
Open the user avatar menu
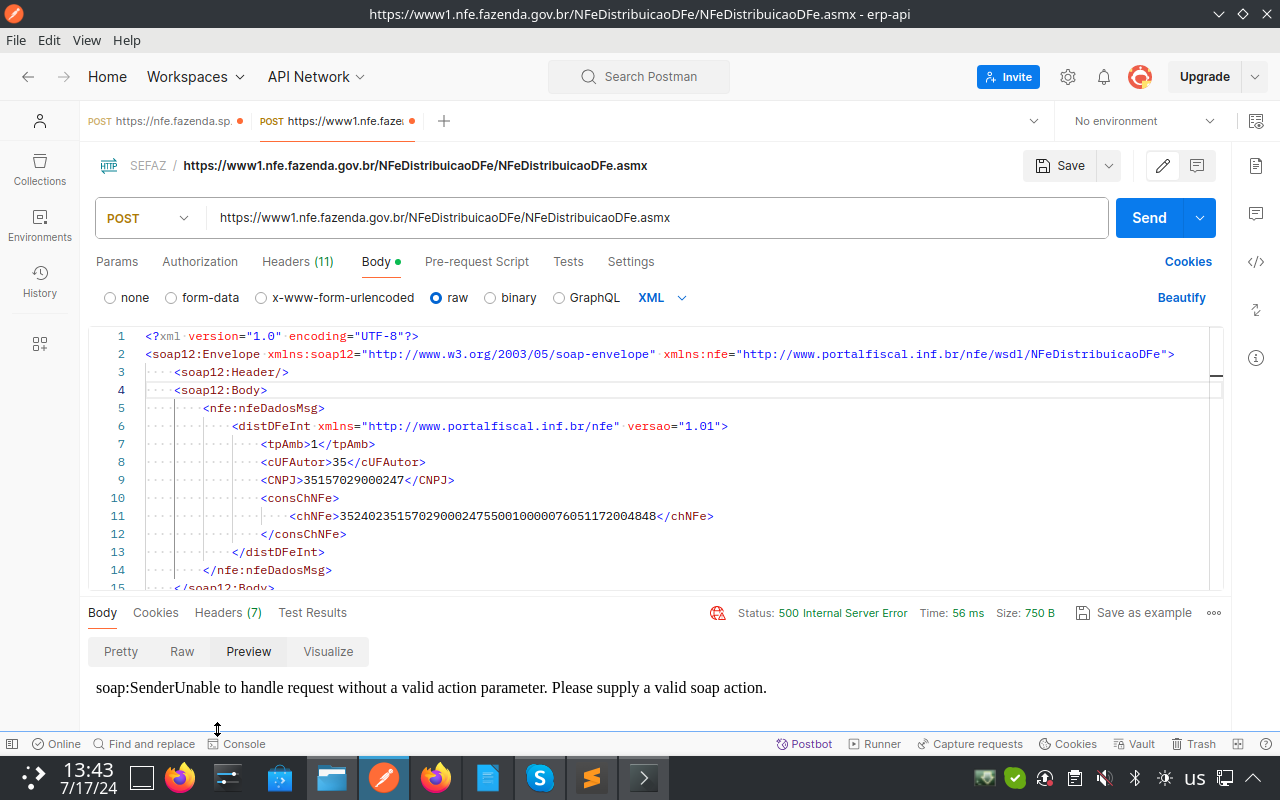[1140, 77]
